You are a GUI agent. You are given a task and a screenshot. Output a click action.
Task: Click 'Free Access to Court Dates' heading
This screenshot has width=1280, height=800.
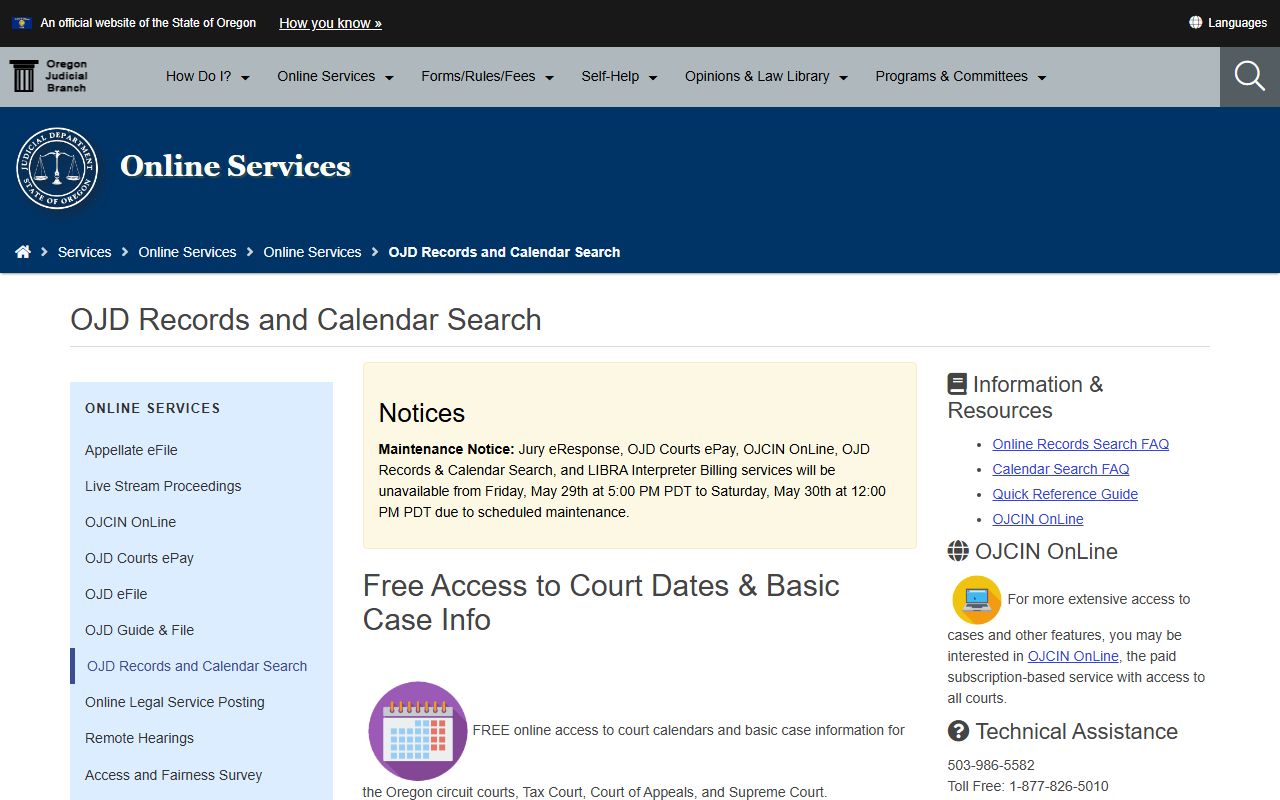tap(601, 602)
